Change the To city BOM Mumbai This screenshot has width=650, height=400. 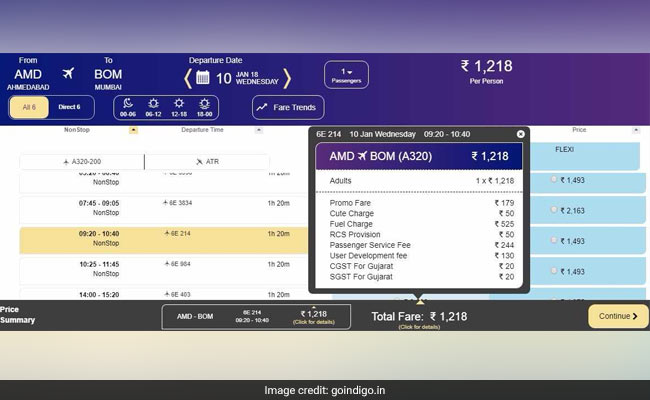coord(108,74)
